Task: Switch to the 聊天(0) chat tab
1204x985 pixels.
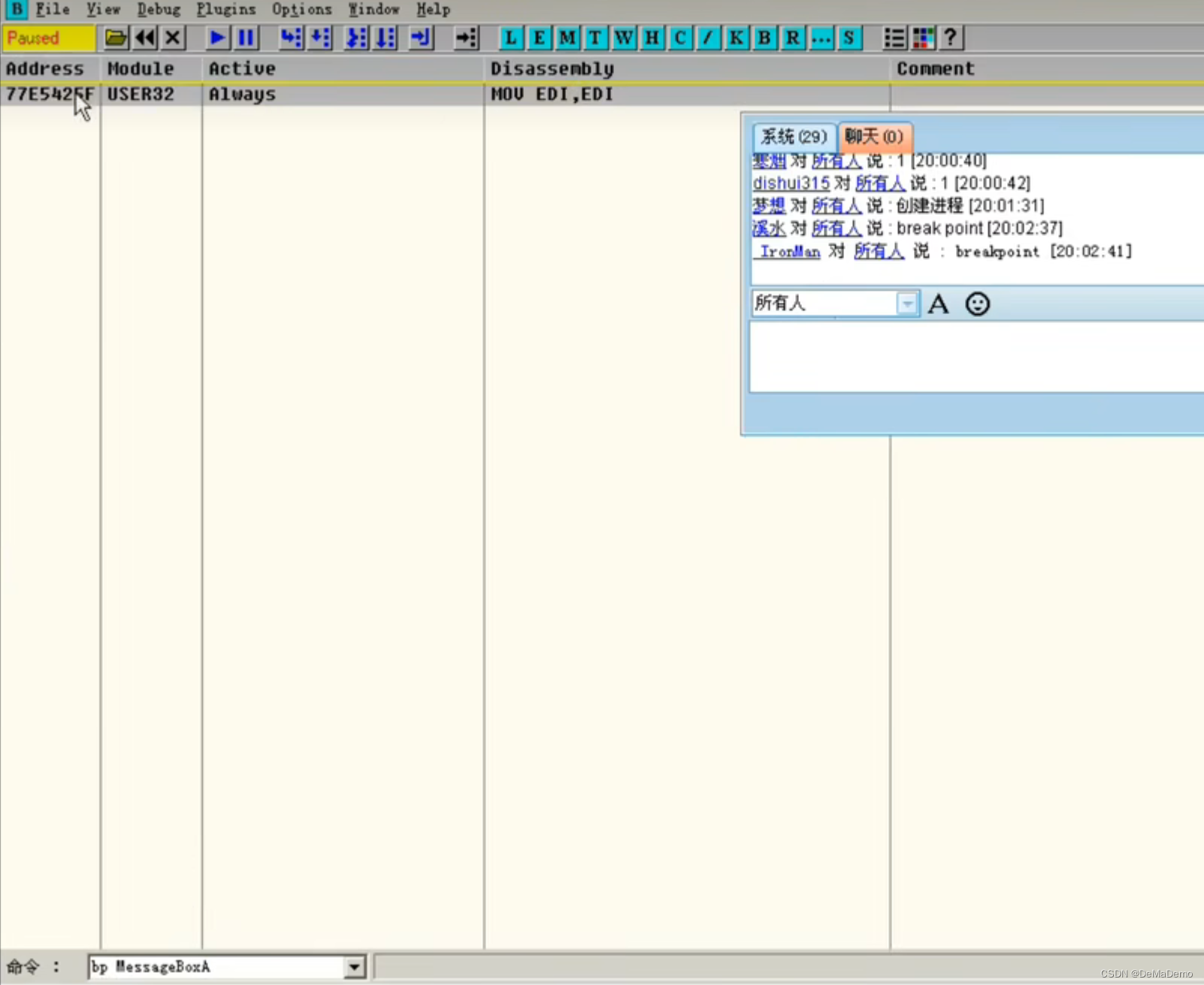Action: point(874,137)
